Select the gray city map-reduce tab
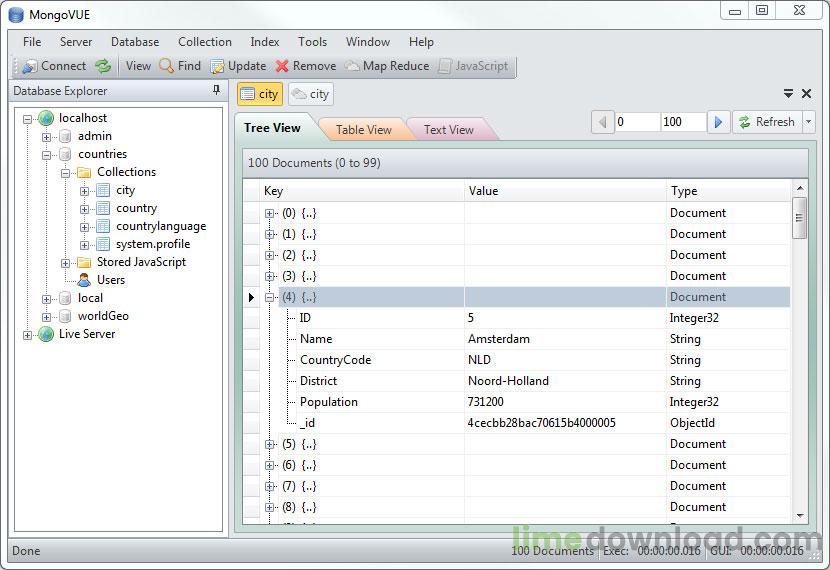This screenshot has width=830, height=570. 311,94
